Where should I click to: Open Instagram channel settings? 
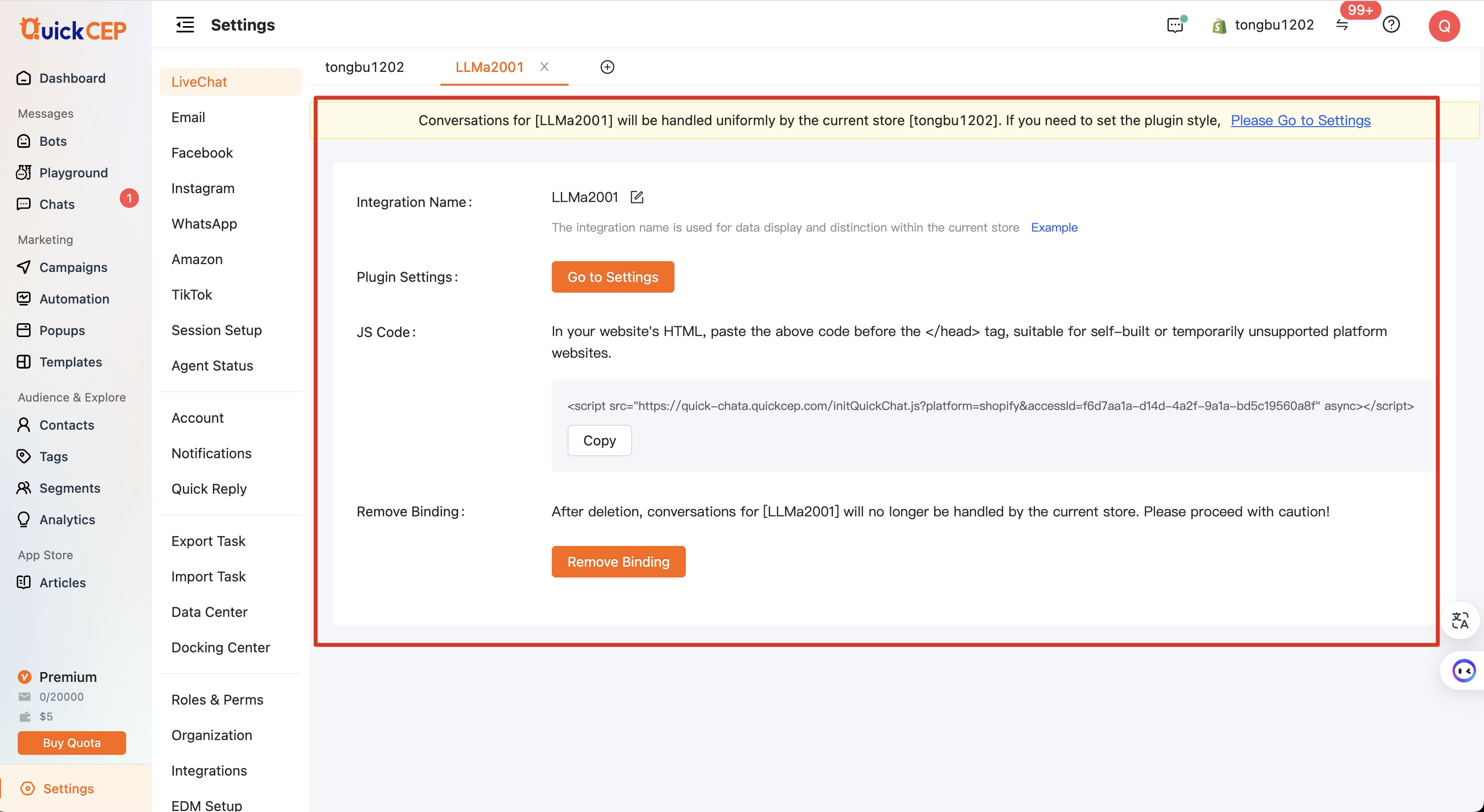coord(202,188)
